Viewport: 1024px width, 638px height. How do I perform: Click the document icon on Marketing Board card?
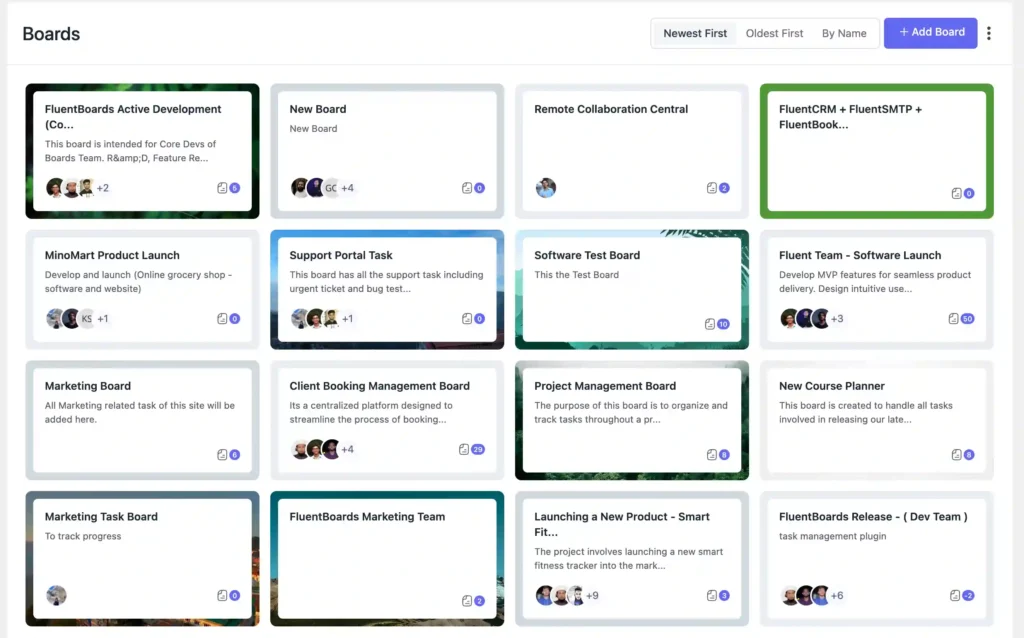click(222, 454)
